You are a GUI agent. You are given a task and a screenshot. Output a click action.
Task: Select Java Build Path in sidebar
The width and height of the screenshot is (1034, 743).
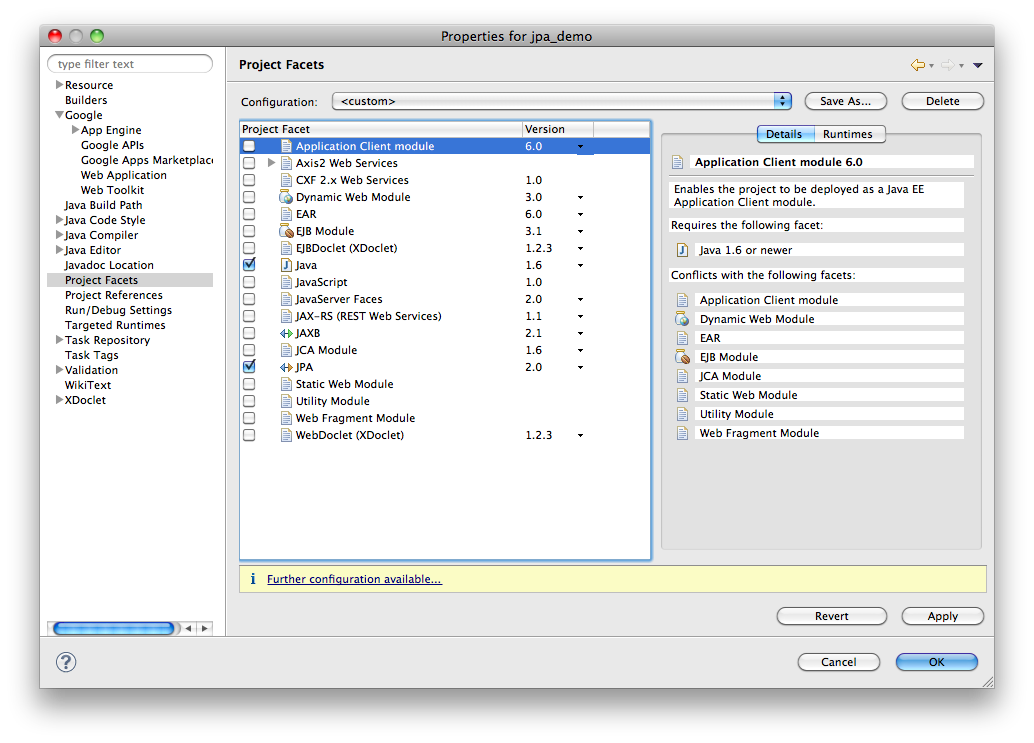(x=103, y=205)
